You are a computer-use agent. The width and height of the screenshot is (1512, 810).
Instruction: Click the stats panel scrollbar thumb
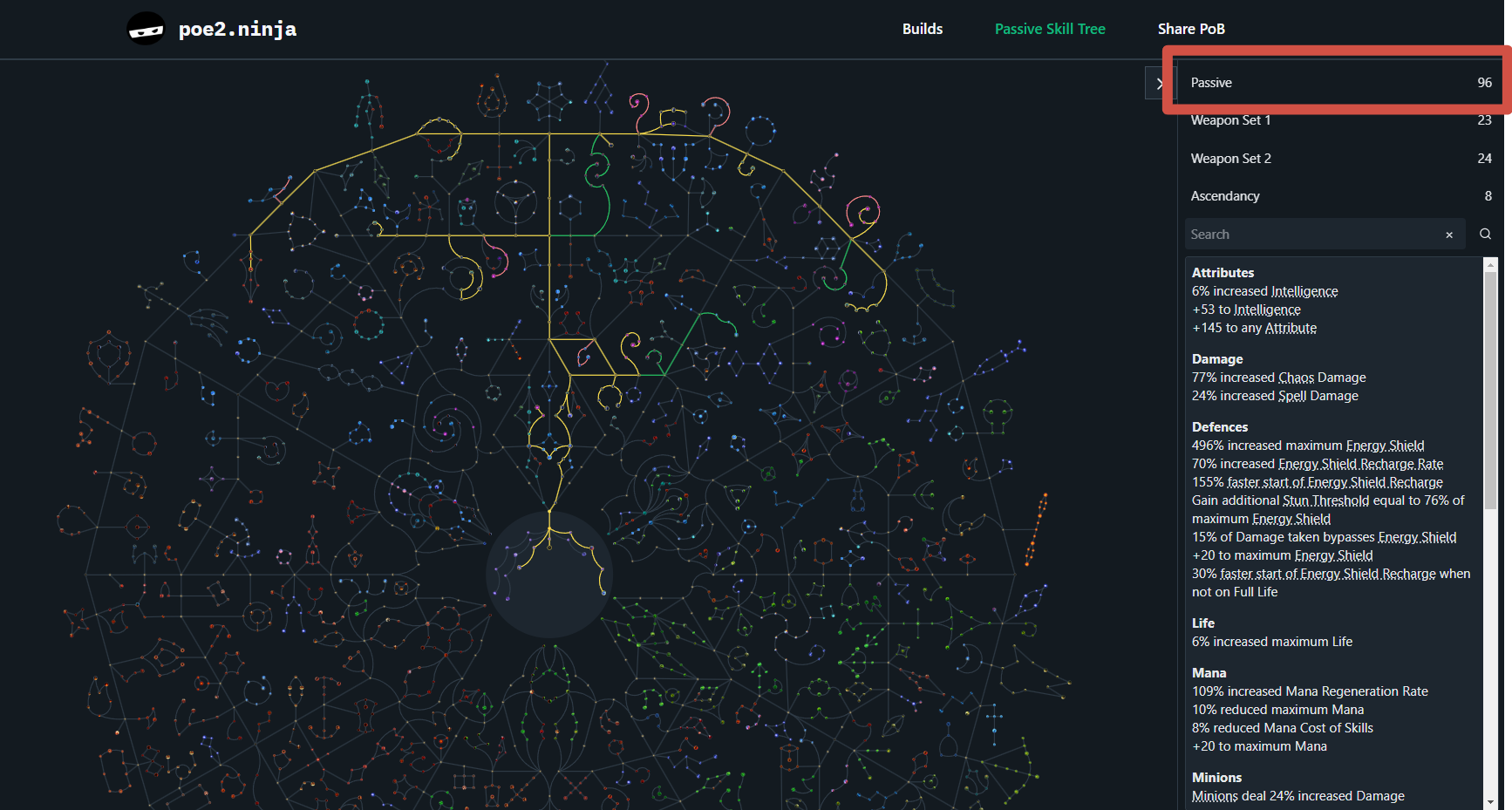pos(1490,391)
